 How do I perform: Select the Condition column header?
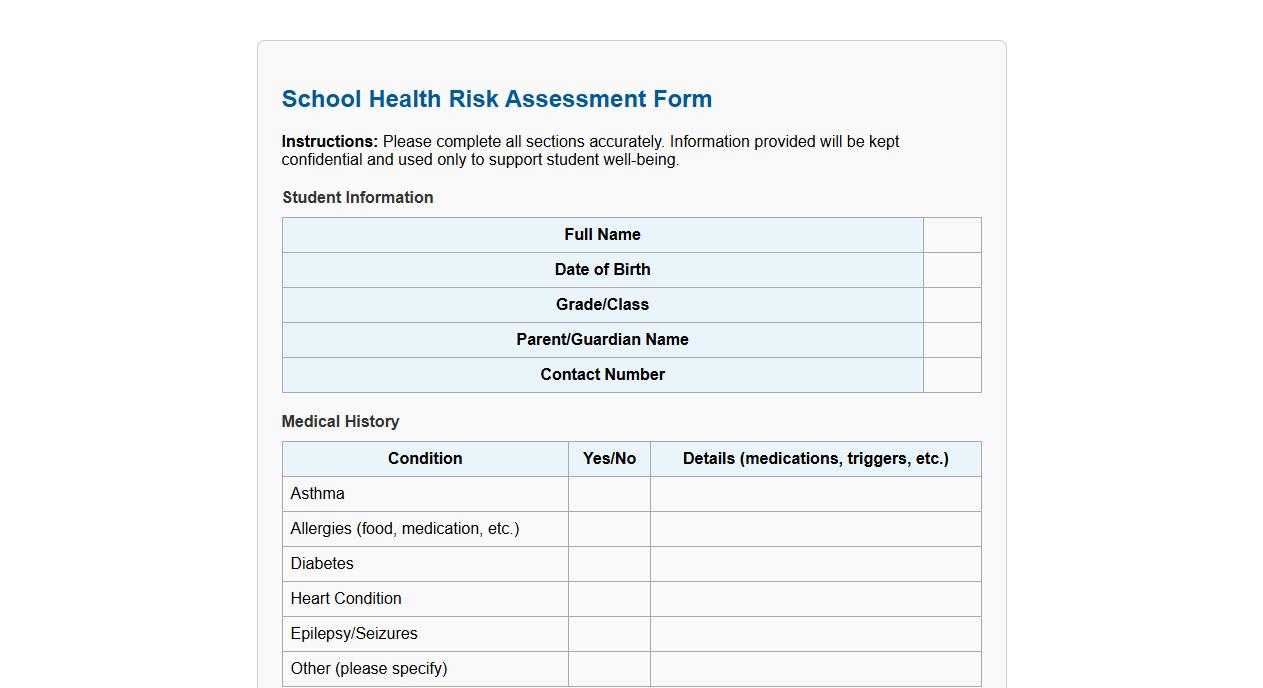pos(424,458)
